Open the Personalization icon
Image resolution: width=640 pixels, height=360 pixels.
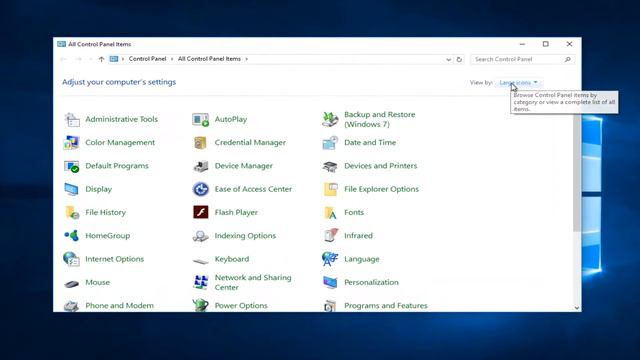pyautogui.click(x=330, y=282)
